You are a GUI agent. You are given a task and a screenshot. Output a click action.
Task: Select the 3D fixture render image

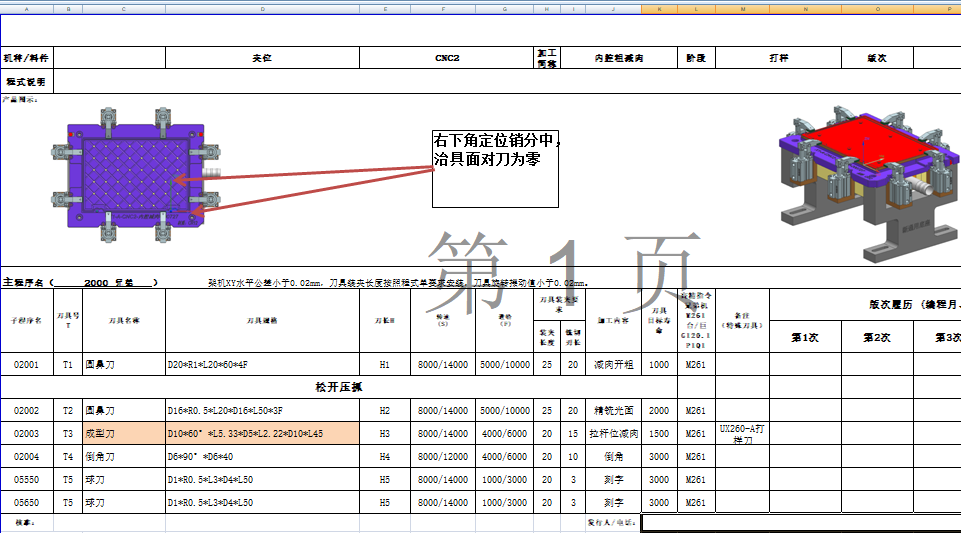869,183
